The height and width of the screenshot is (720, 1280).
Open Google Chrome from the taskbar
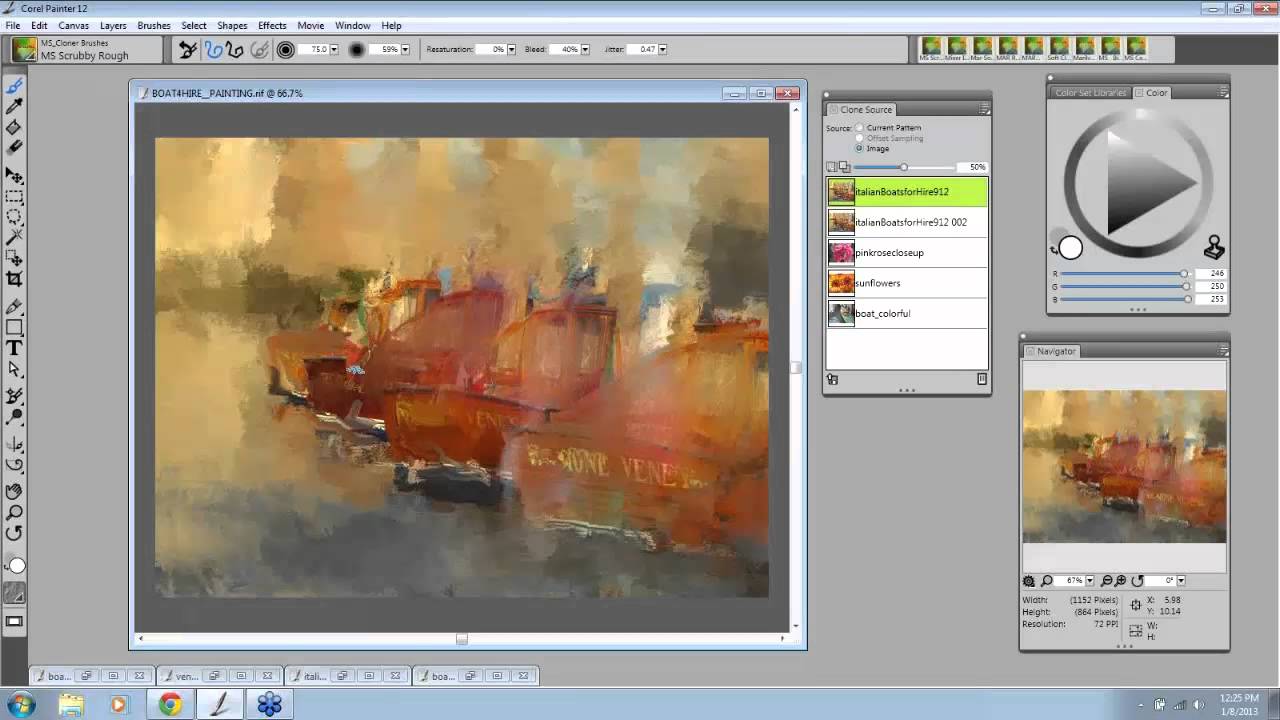(x=170, y=705)
